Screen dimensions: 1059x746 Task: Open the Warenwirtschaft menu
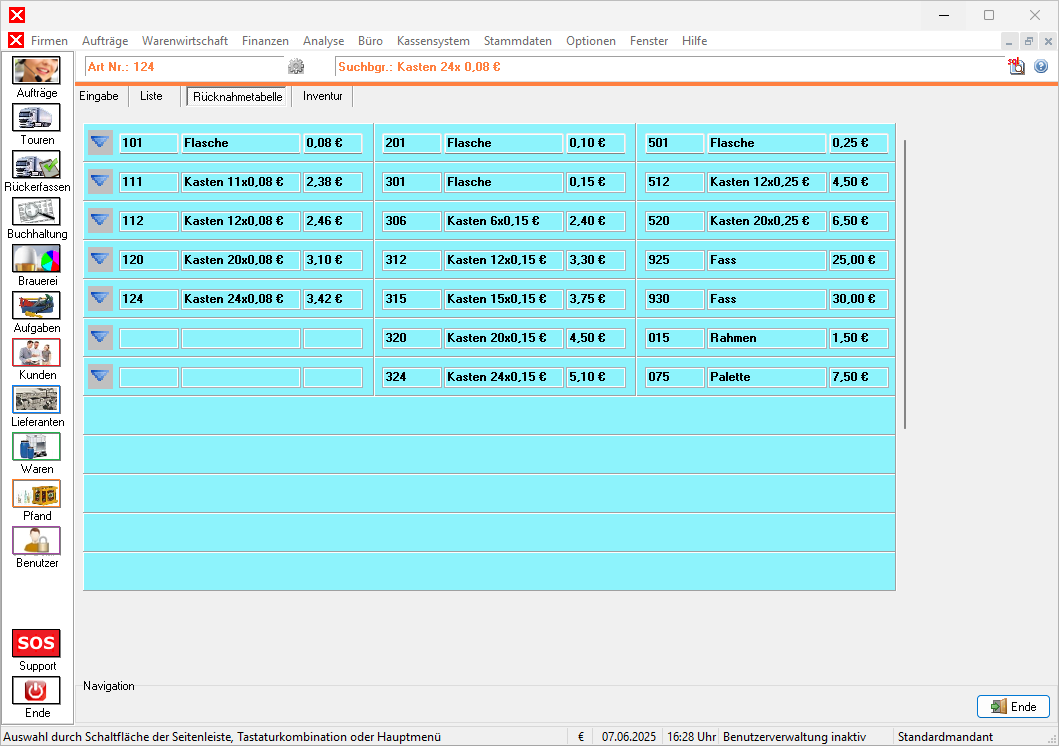(x=185, y=41)
